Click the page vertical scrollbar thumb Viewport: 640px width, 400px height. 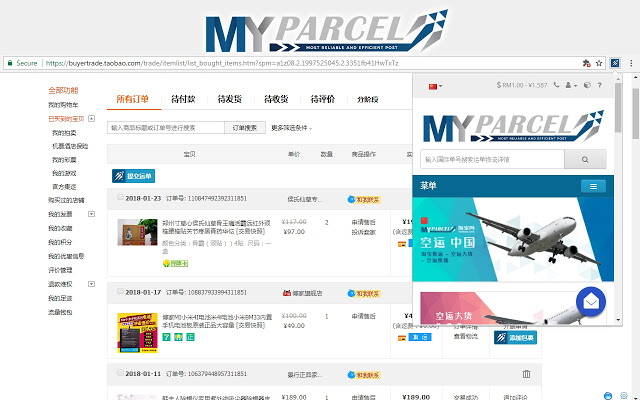636,113
